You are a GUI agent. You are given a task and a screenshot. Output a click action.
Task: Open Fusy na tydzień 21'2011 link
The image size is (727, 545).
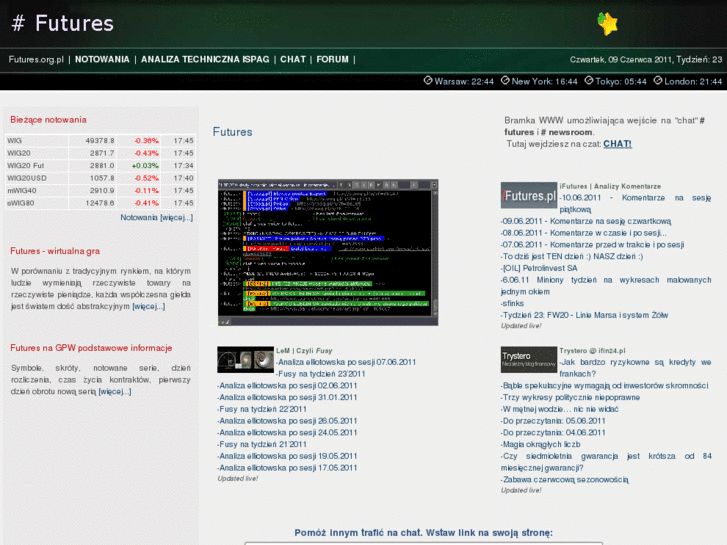tap(262, 444)
